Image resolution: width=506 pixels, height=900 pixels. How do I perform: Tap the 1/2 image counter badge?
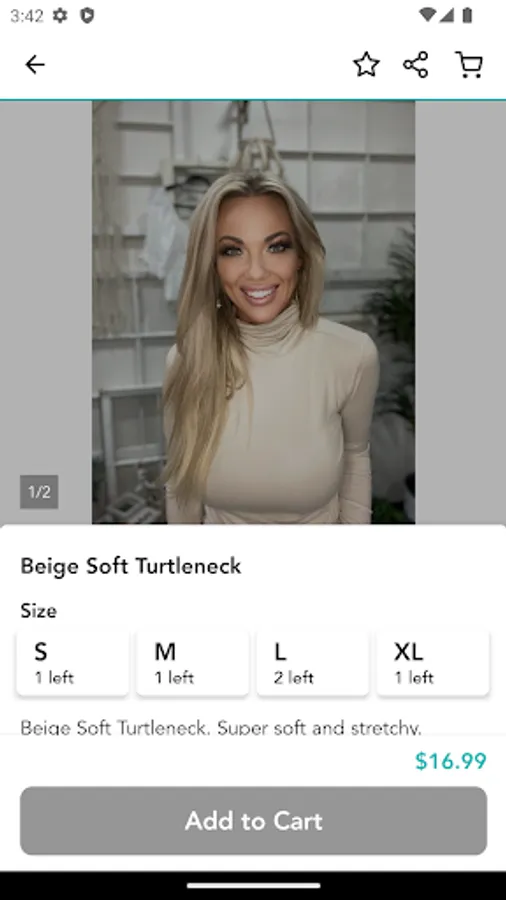39,492
